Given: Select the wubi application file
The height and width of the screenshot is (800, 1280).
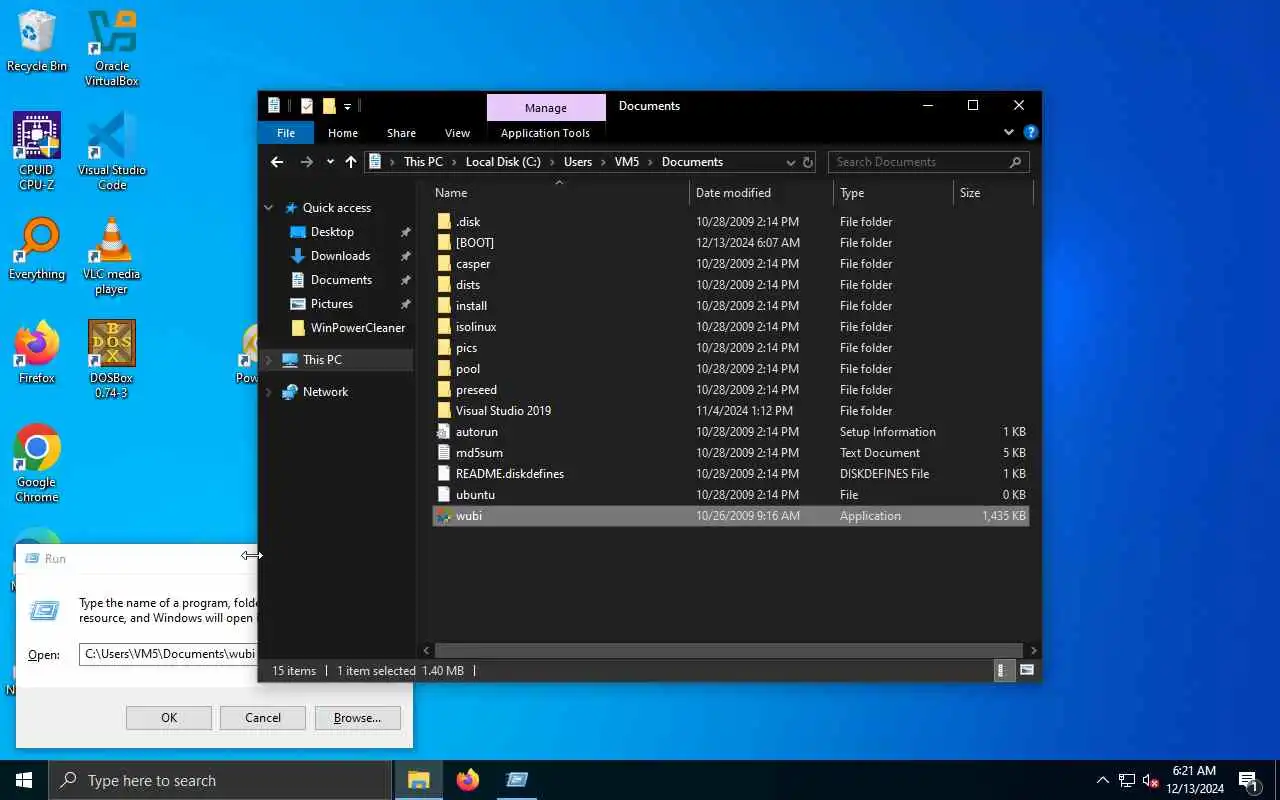Looking at the screenshot, I should coord(730,516).
